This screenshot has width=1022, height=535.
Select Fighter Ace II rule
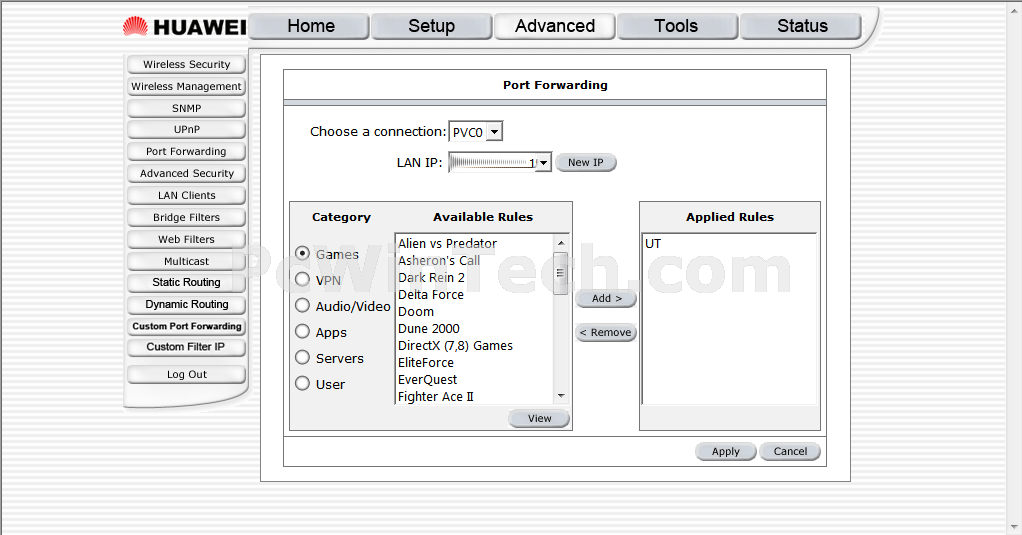[474, 396]
